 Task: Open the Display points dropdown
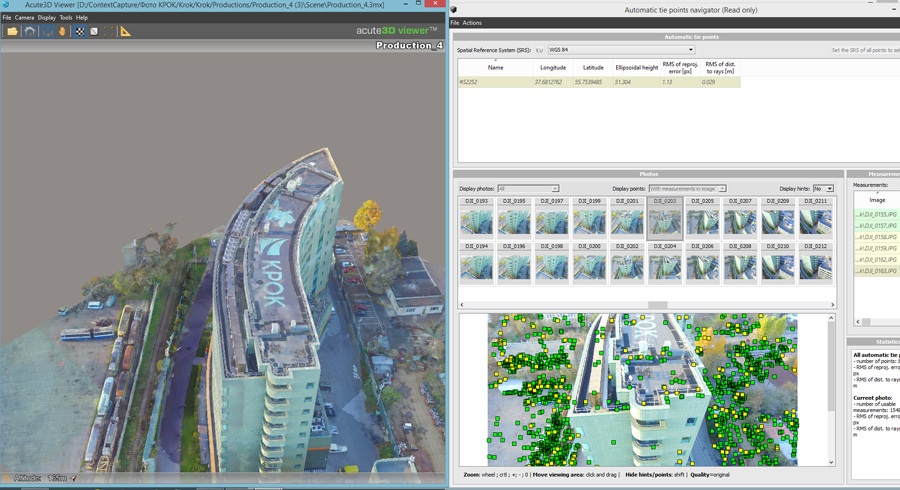(x=688, y=189)
